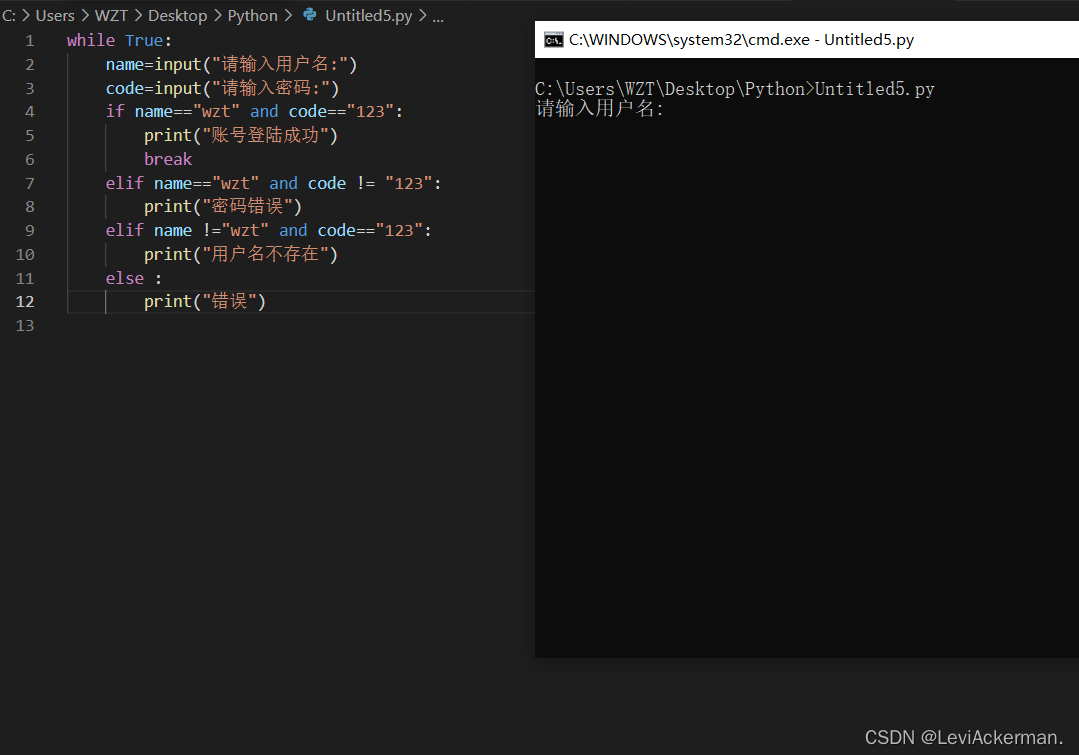Expand the "..." at the end of the breadcrumb
Screen dimensions: 1079x755
(438, 15)
